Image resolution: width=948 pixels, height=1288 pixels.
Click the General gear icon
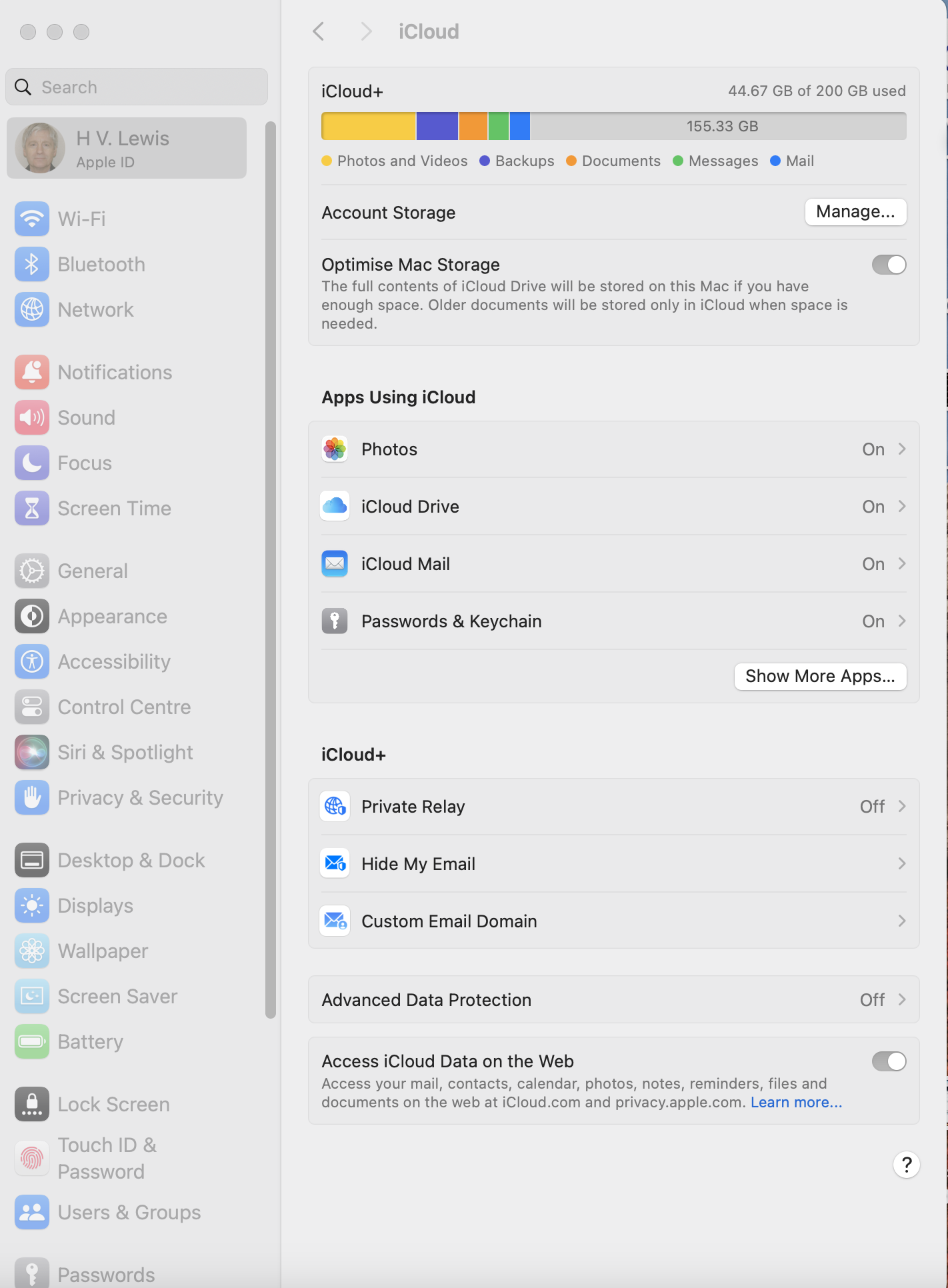(x=32, y=571)
